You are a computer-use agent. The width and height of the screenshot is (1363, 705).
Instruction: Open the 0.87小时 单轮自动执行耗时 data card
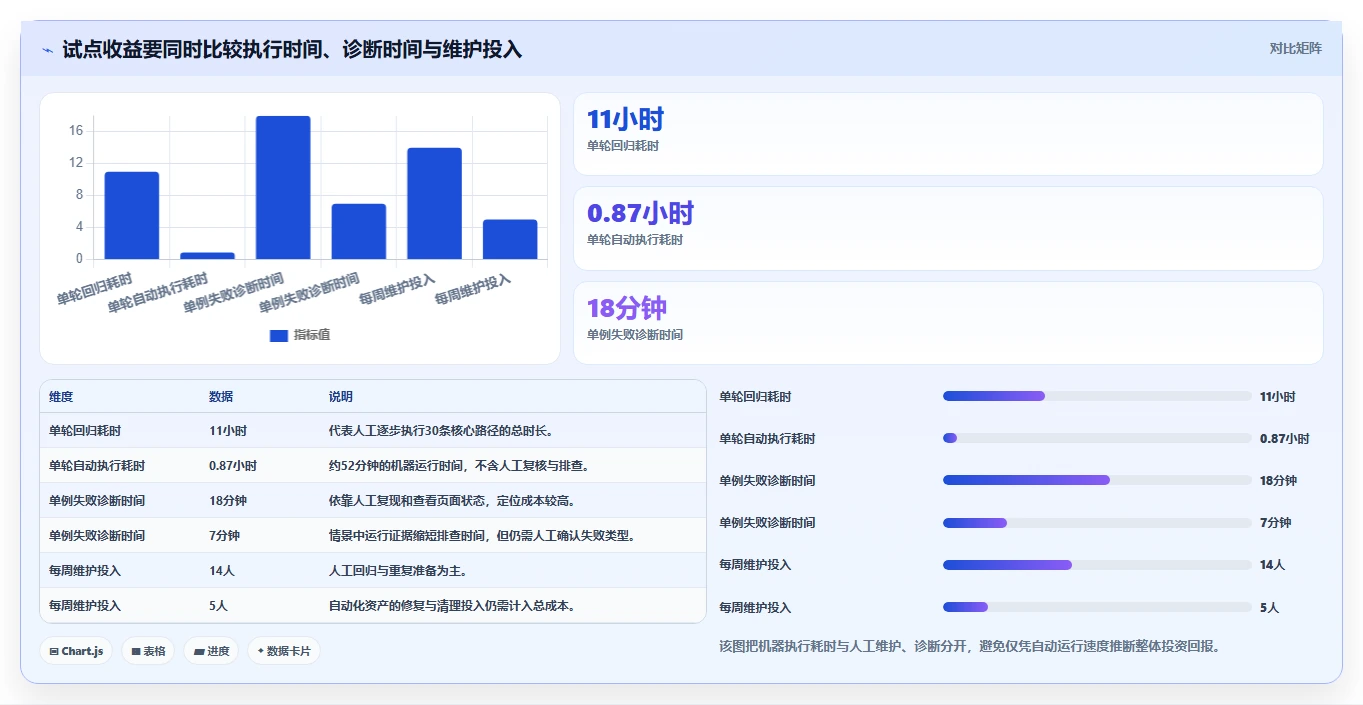[x=948, y=228]
